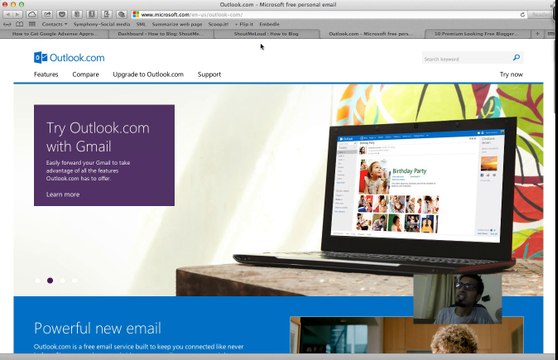Viewport: 558px width, 360px height.
Task: Click the Pocket save toolbar icon
Action: coord(62,14)
